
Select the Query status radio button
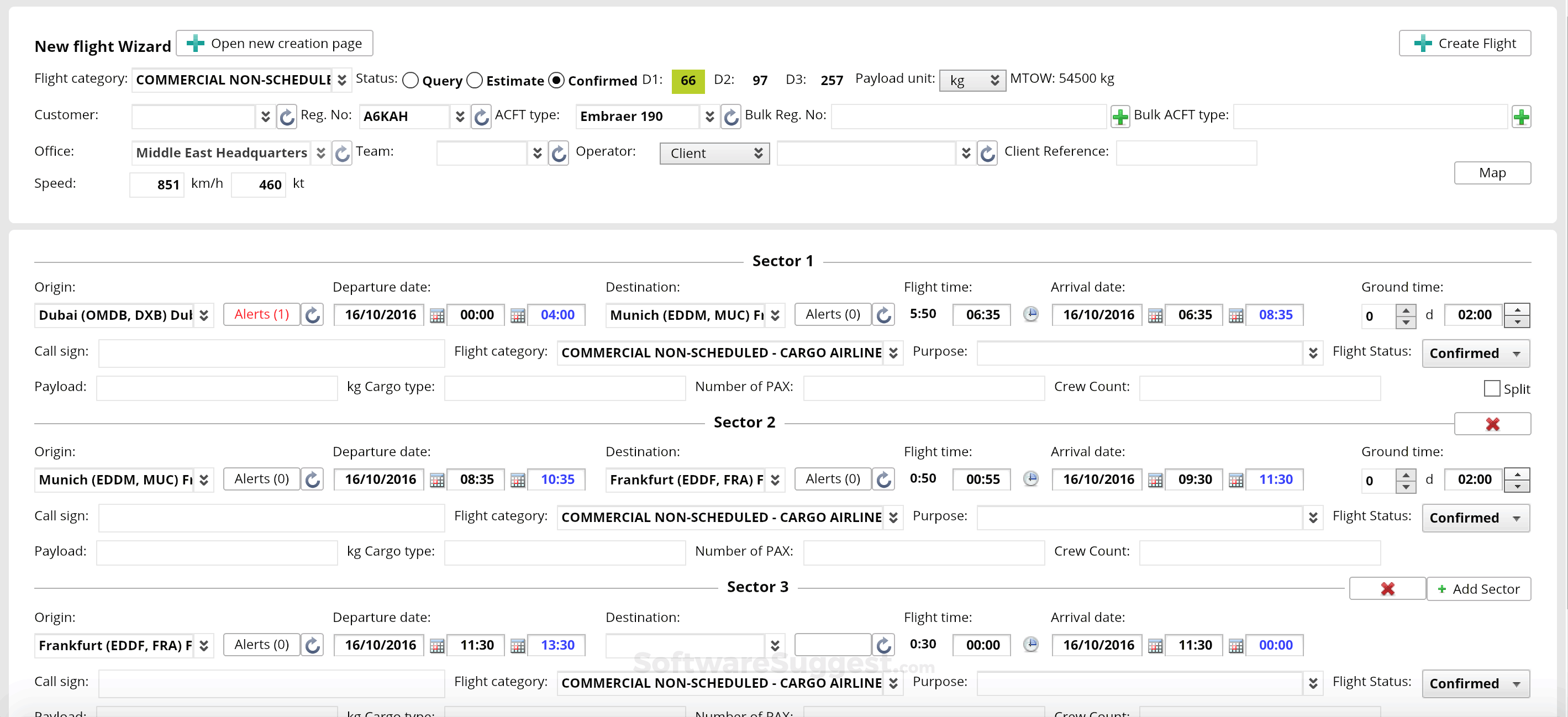[411, 80]
